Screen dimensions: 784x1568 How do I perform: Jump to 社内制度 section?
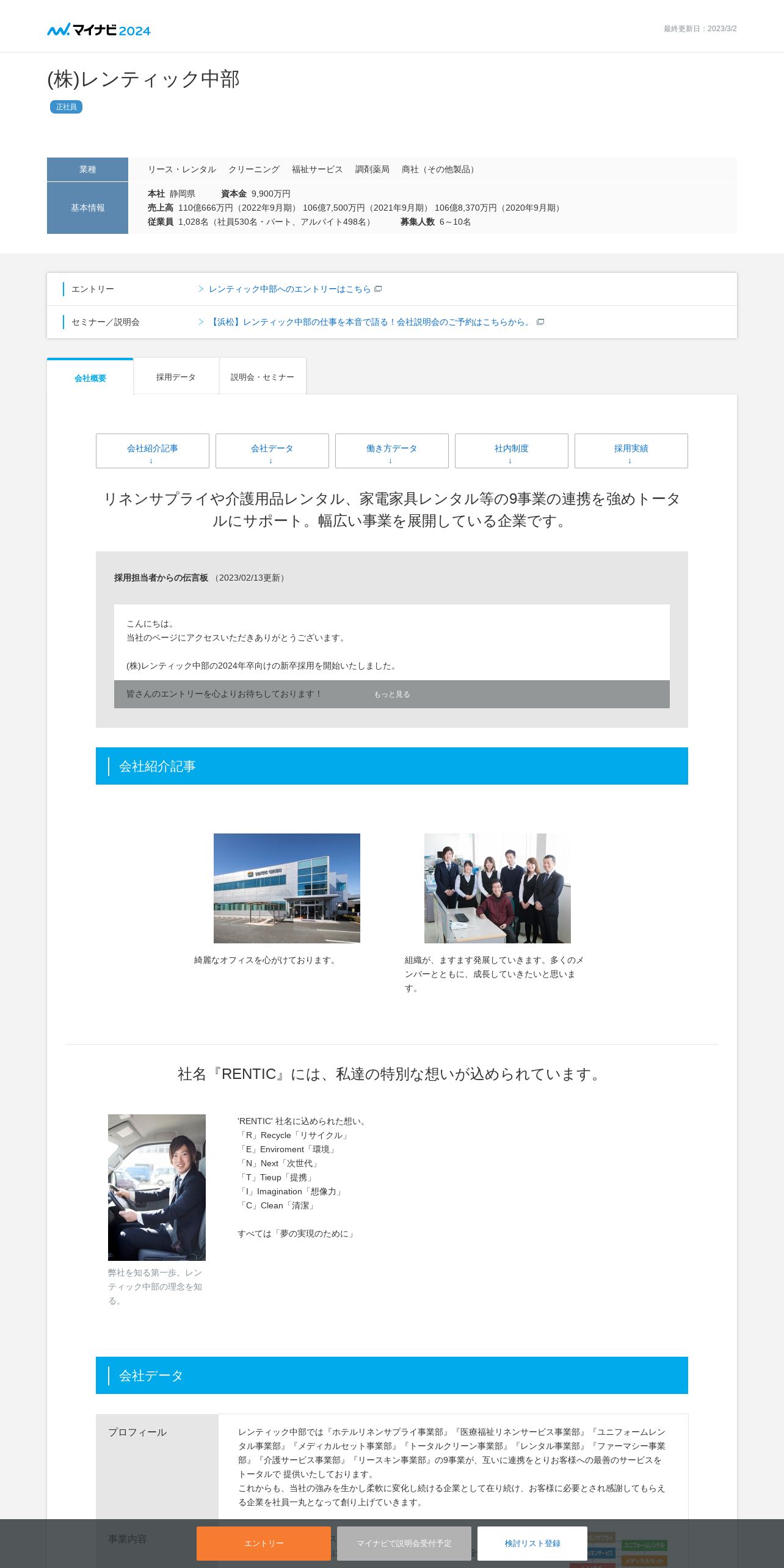[512, 451]
